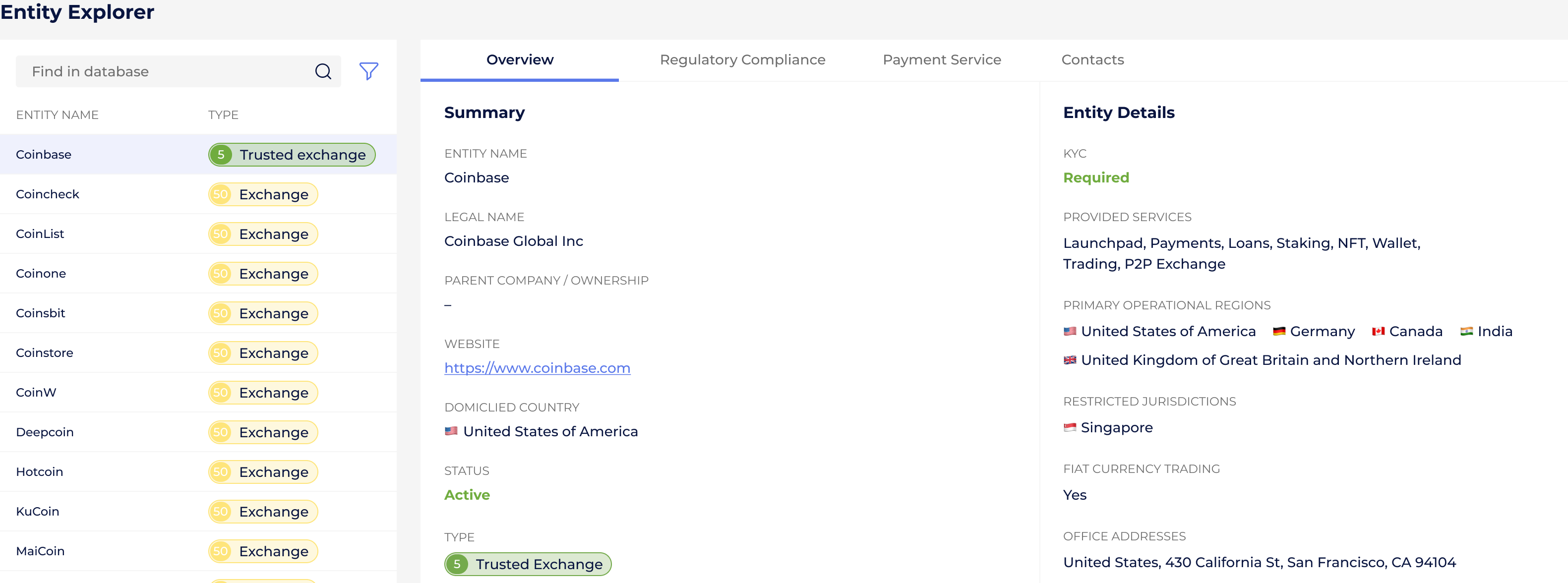Click the US flag icon in operational regions
This screenshot has width=1568, height=583.
(1070, 332)
